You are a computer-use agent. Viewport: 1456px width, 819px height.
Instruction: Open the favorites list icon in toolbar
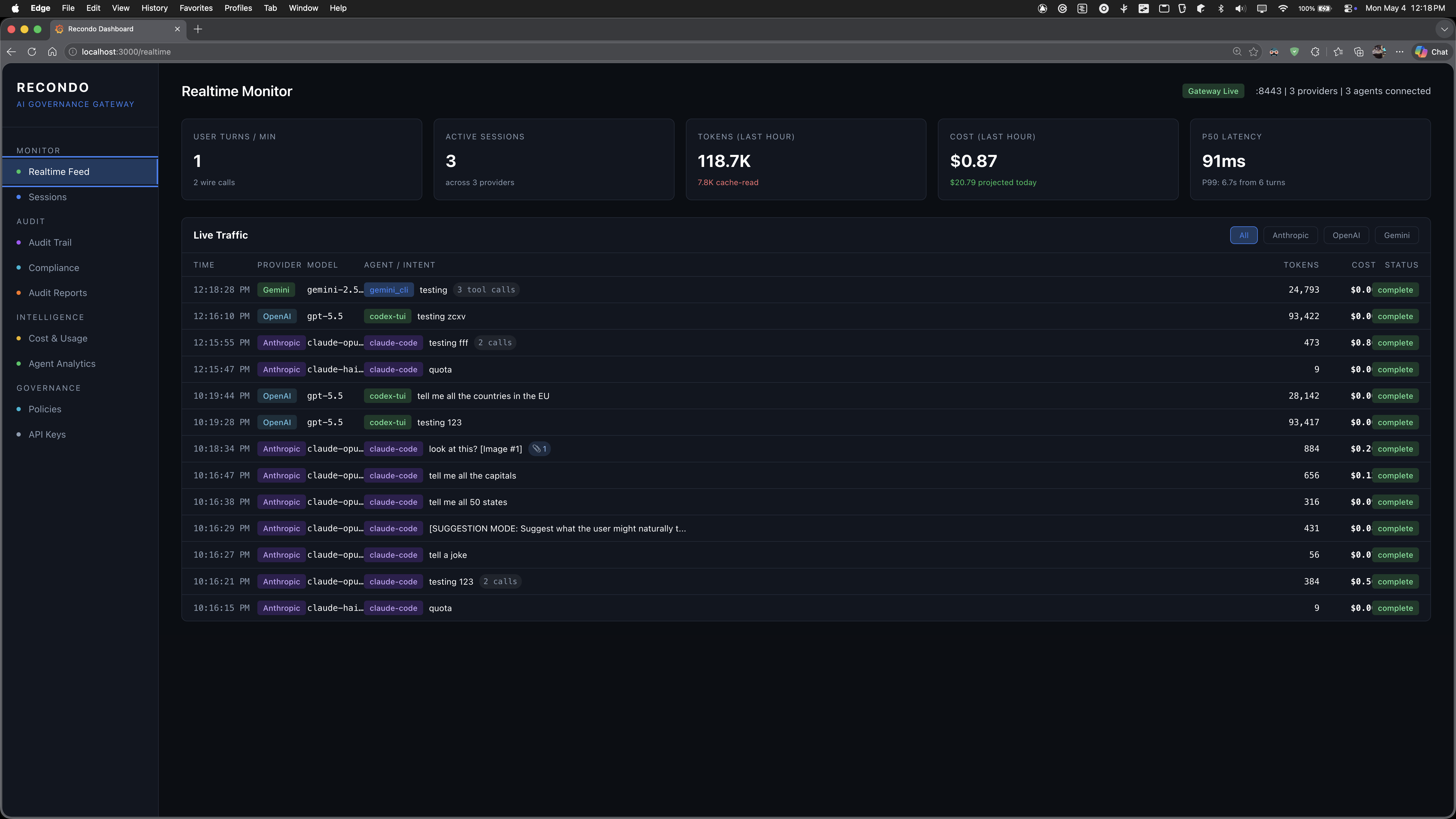coord(1338,51)
